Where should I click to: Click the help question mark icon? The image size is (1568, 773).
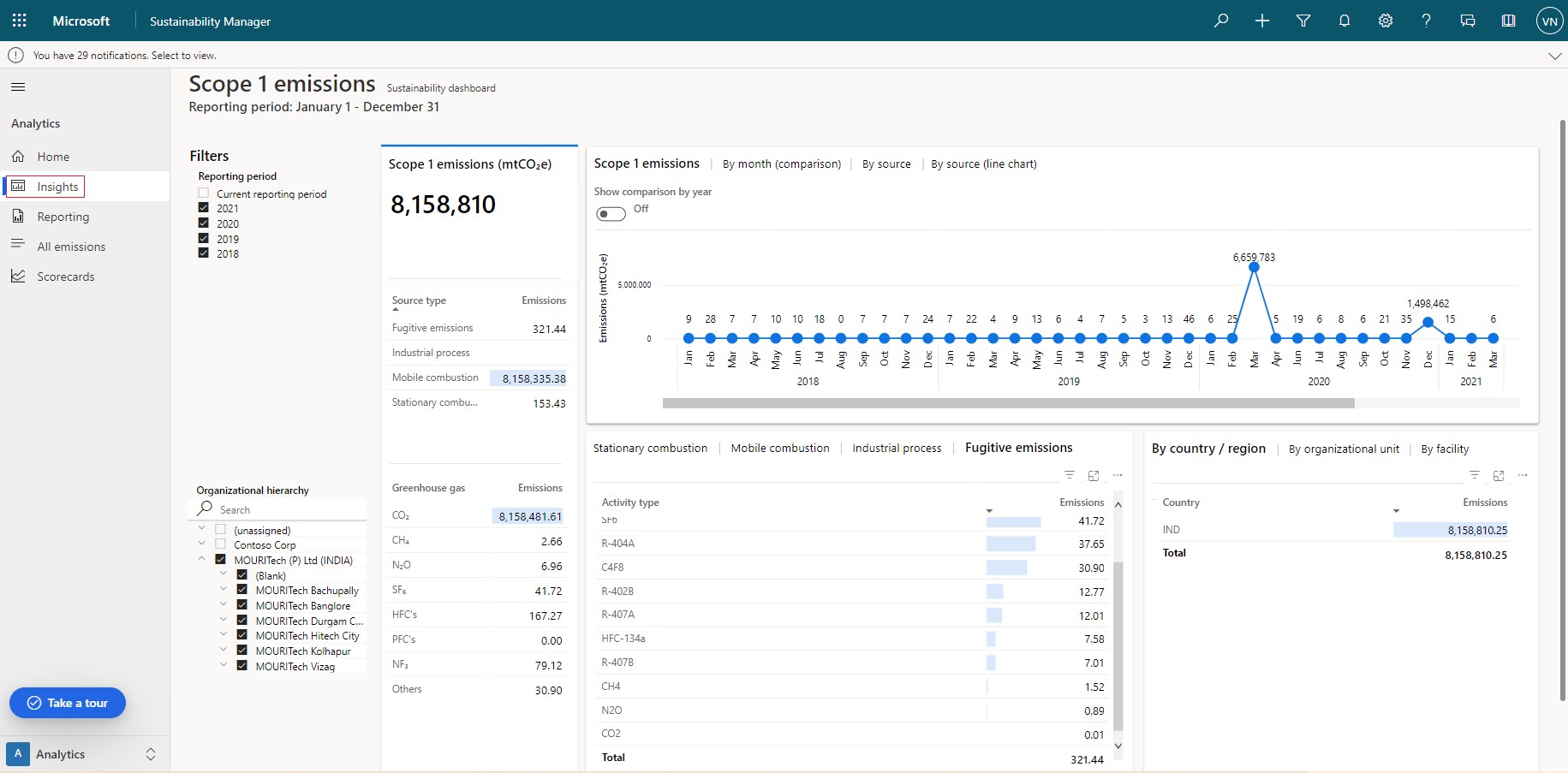click(x=1426, y=21)
